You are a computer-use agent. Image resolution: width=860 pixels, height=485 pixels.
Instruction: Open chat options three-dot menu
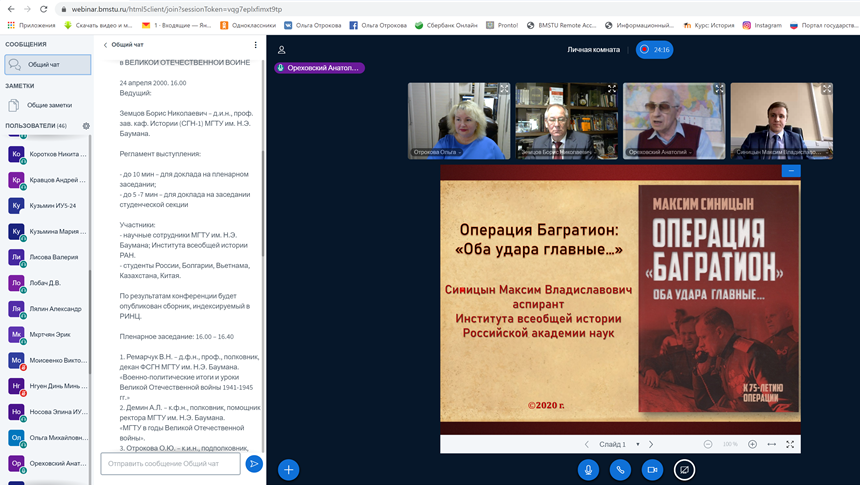click(255, 45)
